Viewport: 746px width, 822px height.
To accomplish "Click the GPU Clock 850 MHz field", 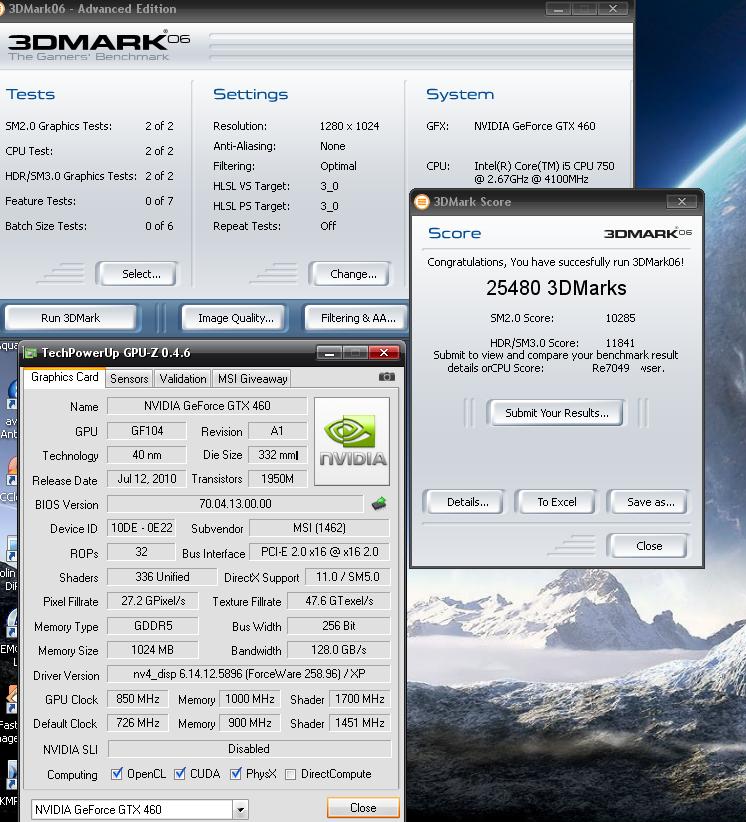I will click(137, 699).
